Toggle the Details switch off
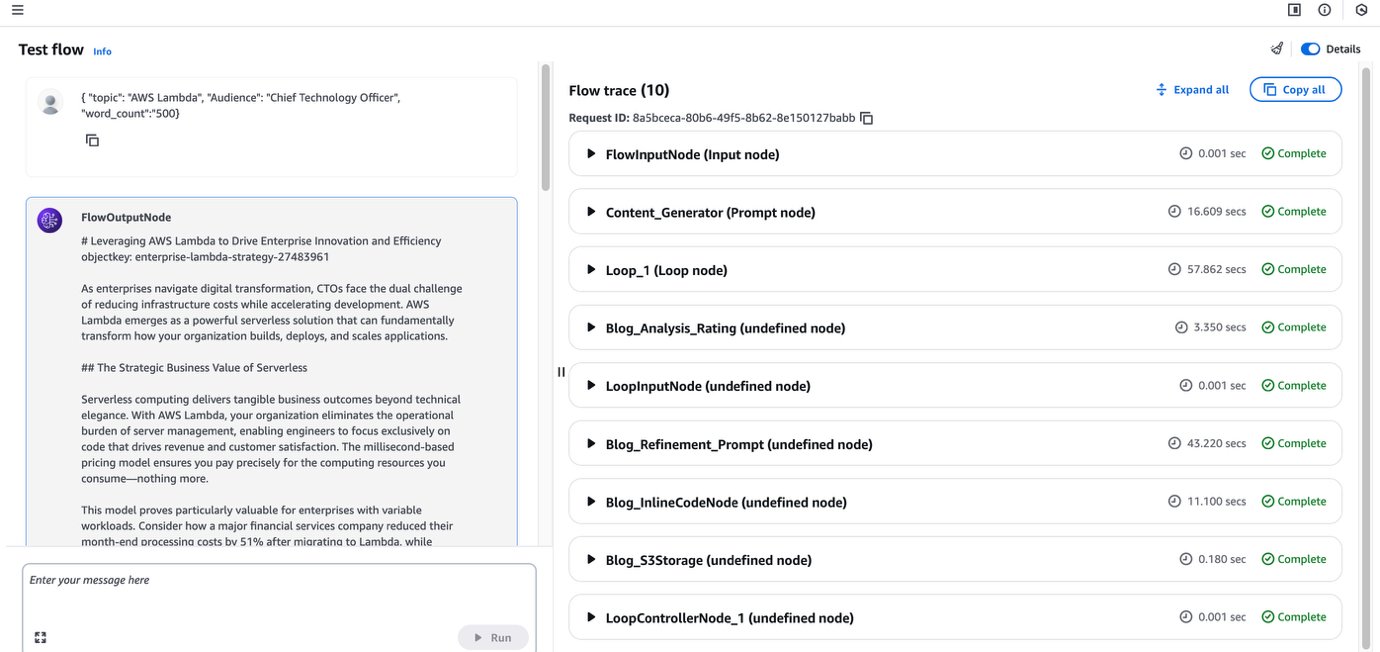This screenshot has height=652, width=1380. tap(1310, 49)
